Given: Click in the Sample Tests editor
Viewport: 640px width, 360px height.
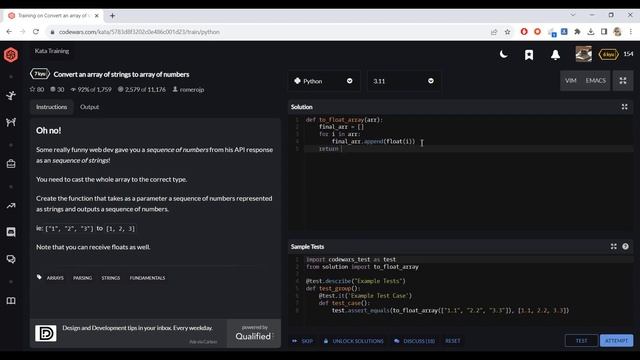Looking at the screenshot, I should (x=460, y=290).
